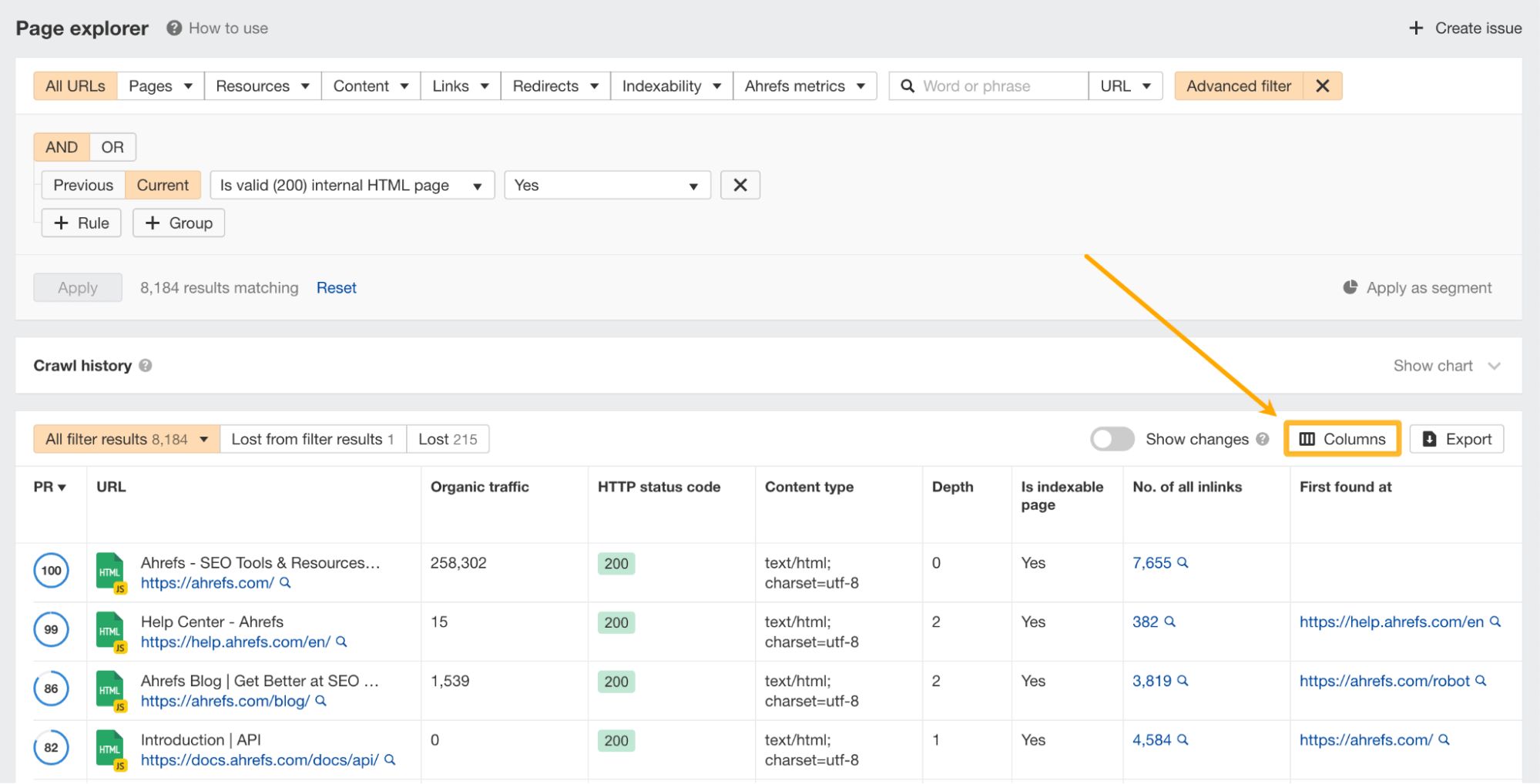
Task: Switch rule to Previous crawl
Action: 83,185
